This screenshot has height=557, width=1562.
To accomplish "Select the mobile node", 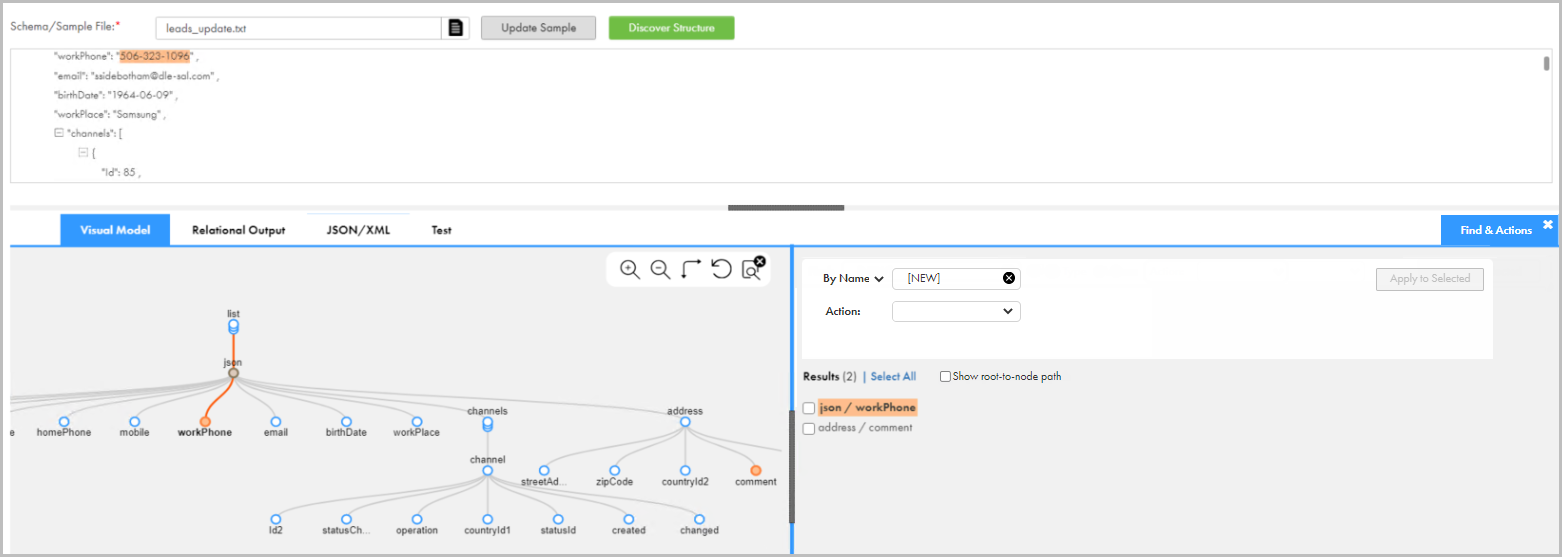I will (134, 422).
